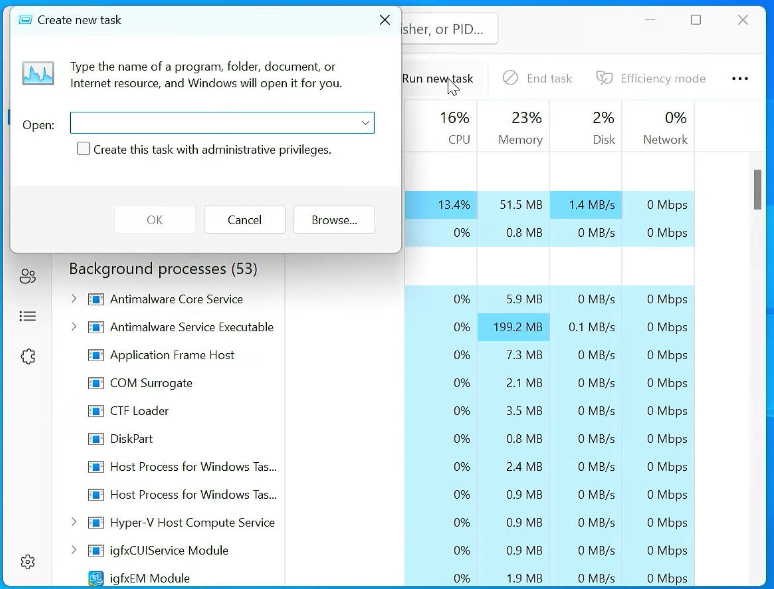774x589 pixels.
Task: Sort by CPU column header
Action: 441,126
